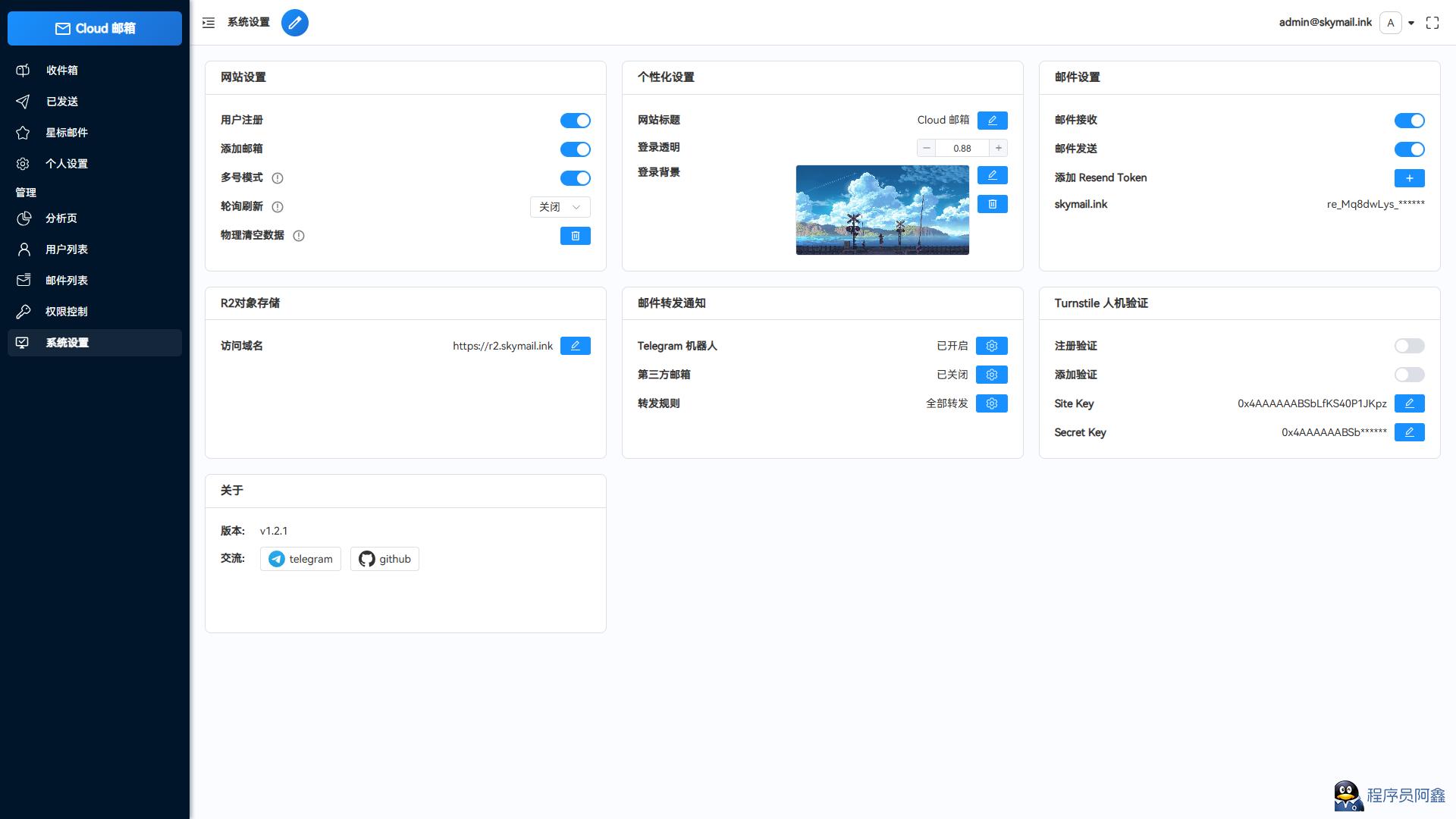Click plus icon to add Resend Token
Image resolution: width=1456 pixels, height=819 pixels.
point(1409,178)
